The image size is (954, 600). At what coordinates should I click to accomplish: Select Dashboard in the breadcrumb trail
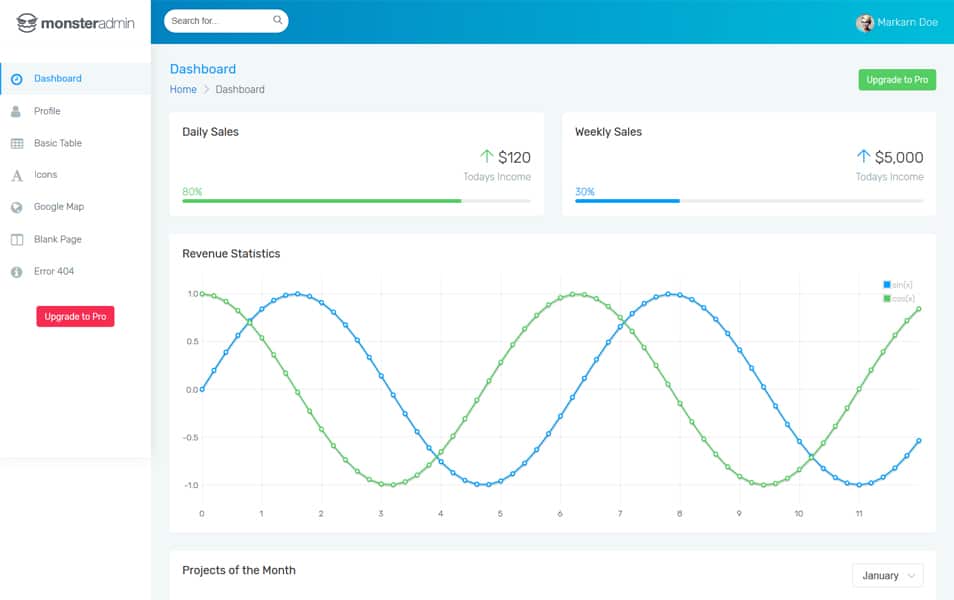(239, 89)
